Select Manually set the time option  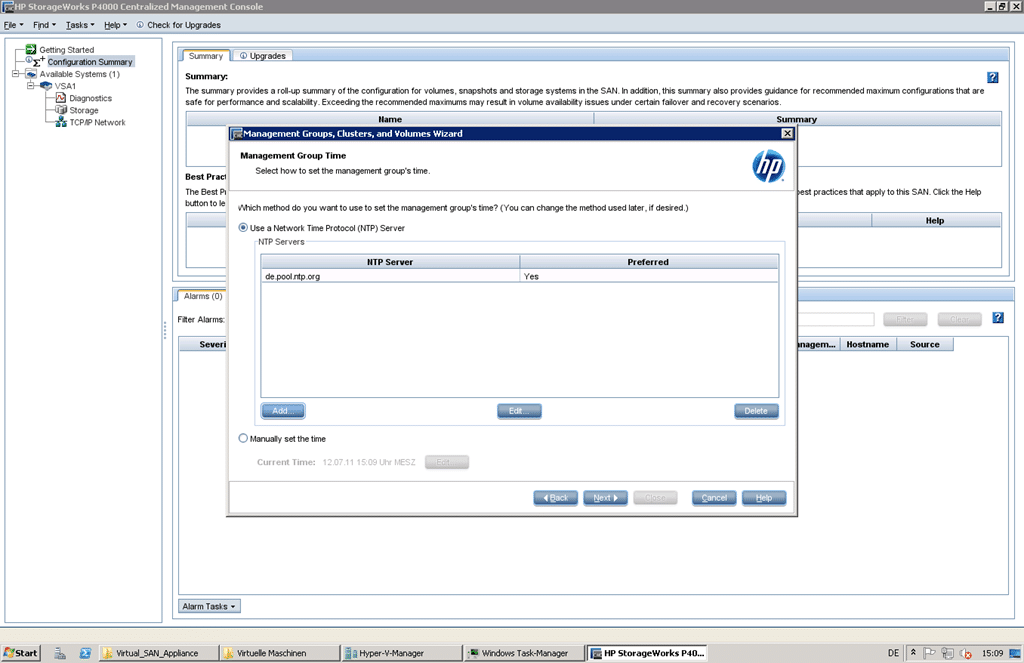(243, 438)
